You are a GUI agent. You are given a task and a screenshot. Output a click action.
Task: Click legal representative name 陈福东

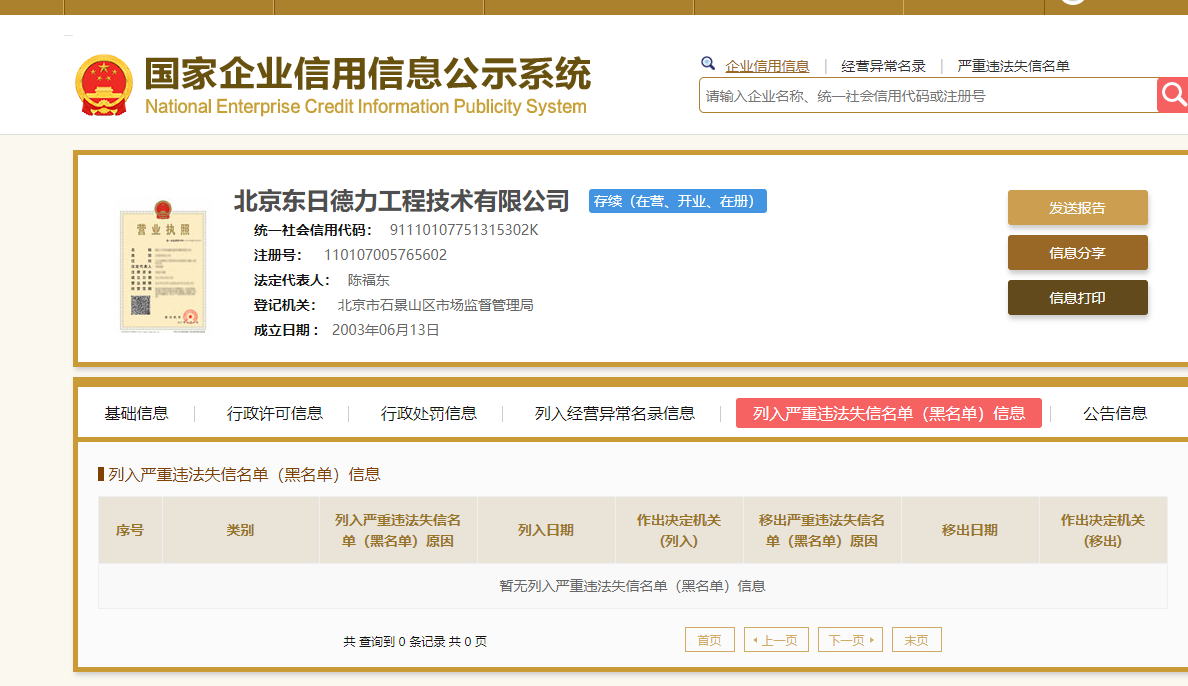[x=368, y=280]
